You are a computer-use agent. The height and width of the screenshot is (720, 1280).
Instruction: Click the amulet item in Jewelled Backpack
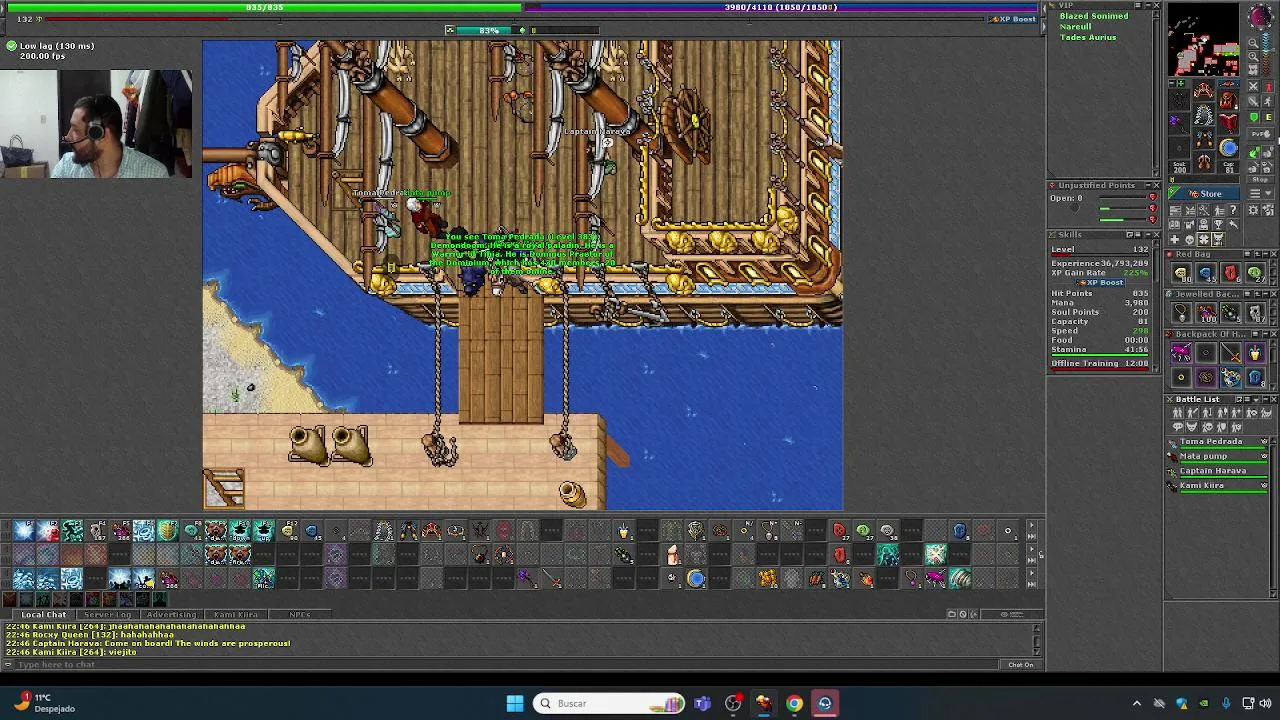point(1182,311)
